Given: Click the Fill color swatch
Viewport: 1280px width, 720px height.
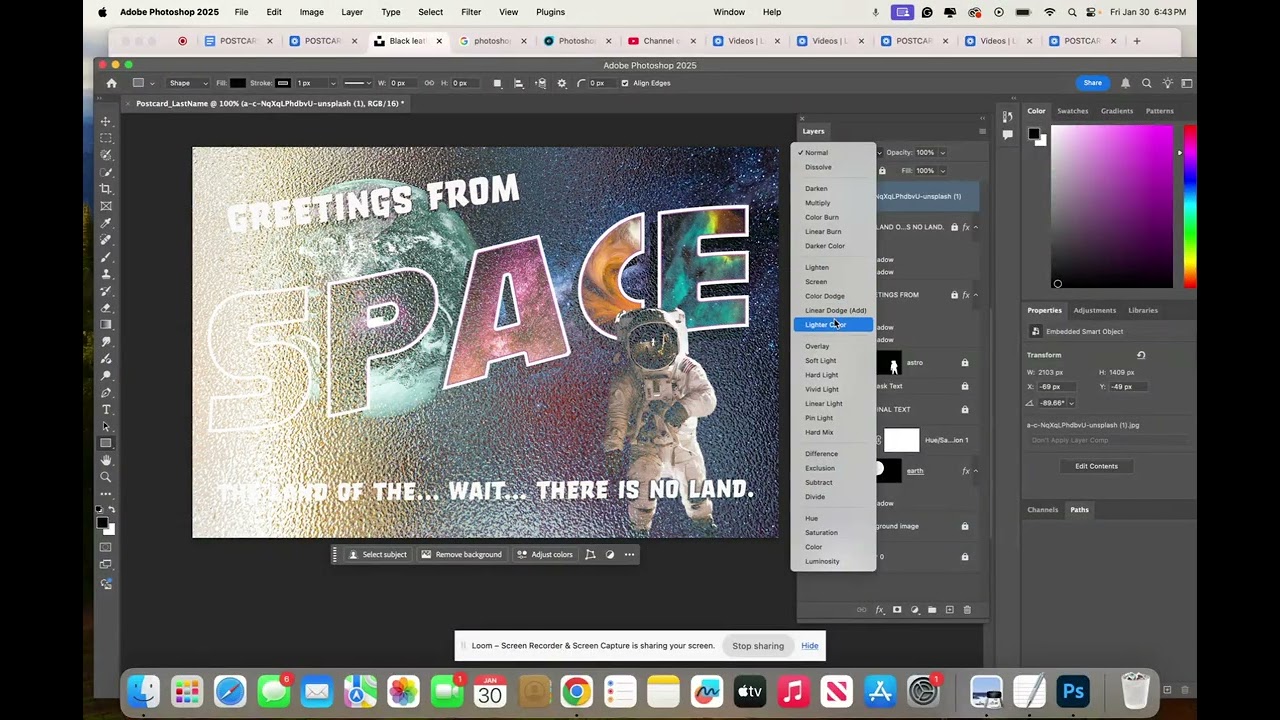Looking at the screenshot, I should click(238, 83).
